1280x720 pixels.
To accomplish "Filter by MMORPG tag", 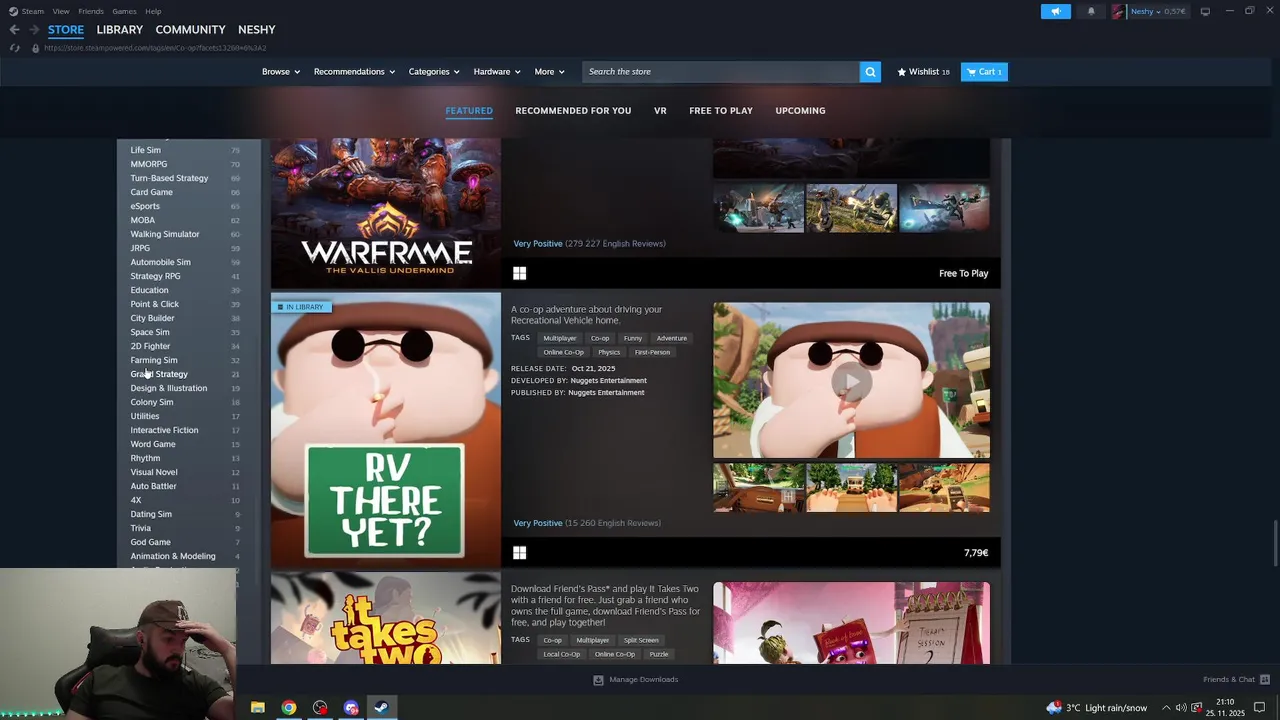I will 148,164.
